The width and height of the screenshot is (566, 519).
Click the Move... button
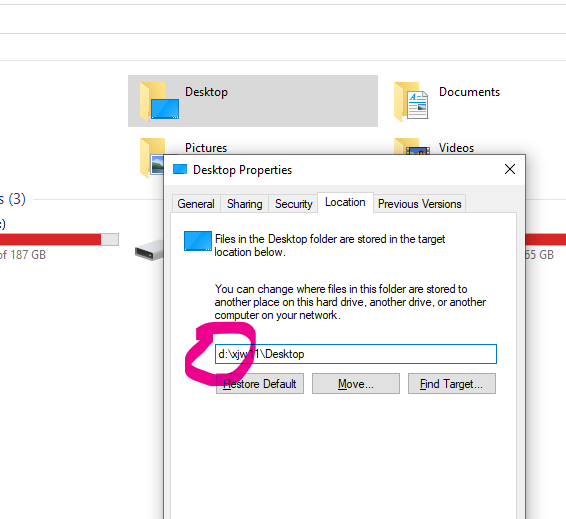pyautogui.click(x=356, y=384)
